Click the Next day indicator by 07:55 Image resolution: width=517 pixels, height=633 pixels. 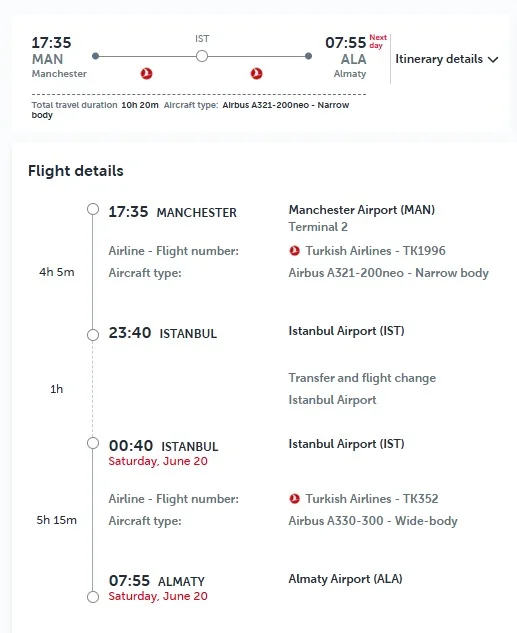point(378,41)
